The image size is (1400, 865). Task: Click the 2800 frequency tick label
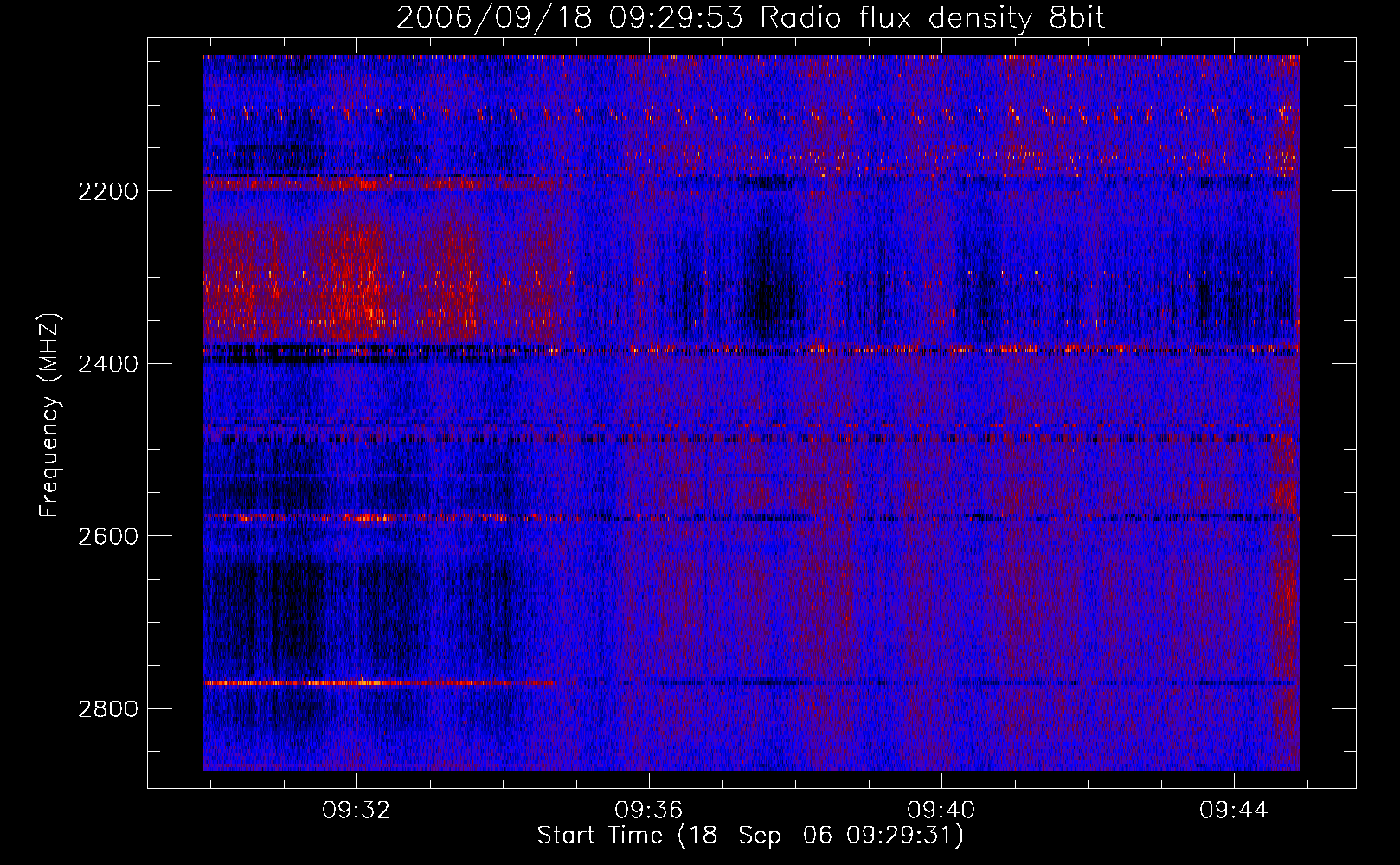107,709
